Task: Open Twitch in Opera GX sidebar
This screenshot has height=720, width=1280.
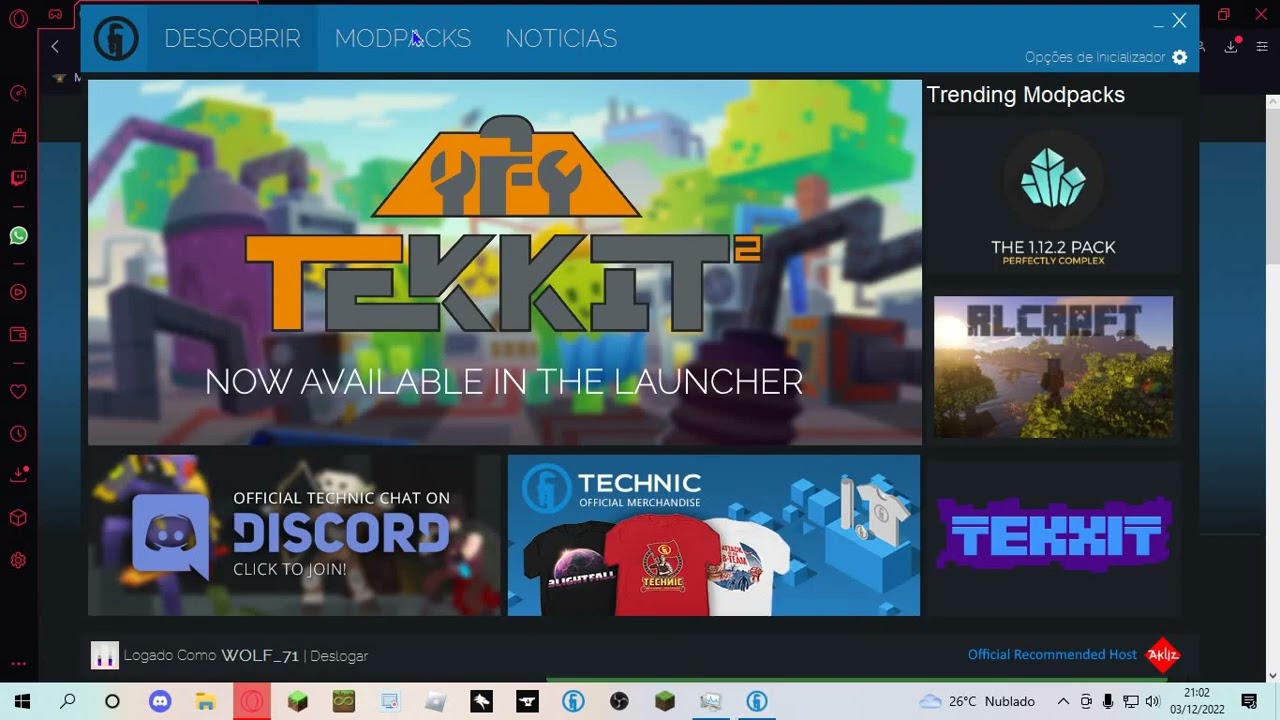Action: click(x=18, y=178)
